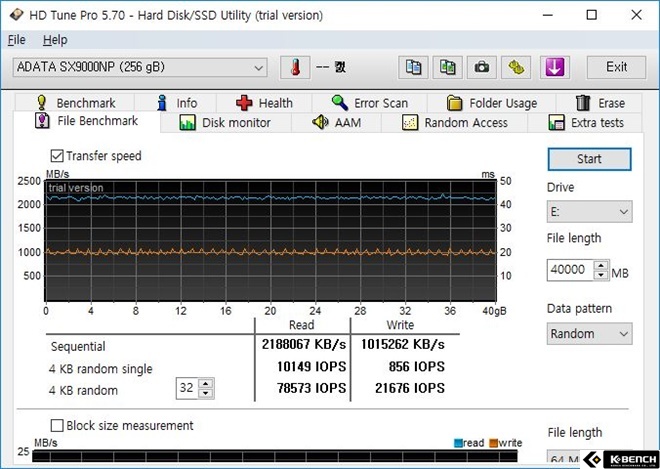Increase the 4 KB random queue depth
660x469 pixels.
coord(205,384)
